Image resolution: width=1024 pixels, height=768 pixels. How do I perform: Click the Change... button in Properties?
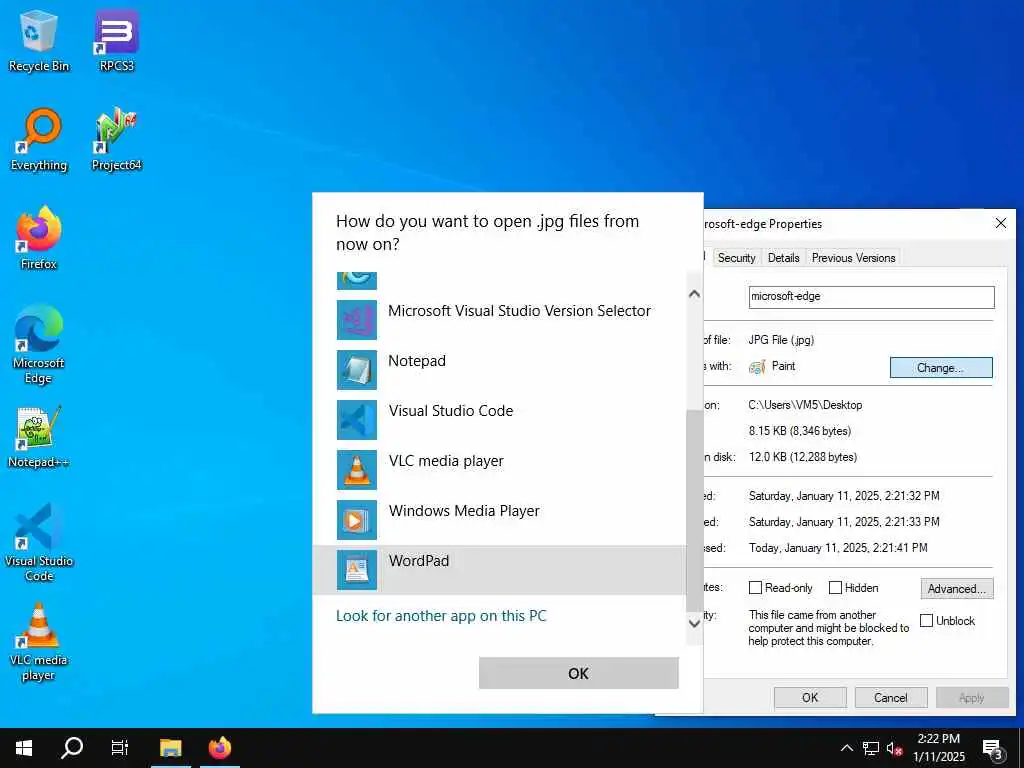tap(940, 368)
